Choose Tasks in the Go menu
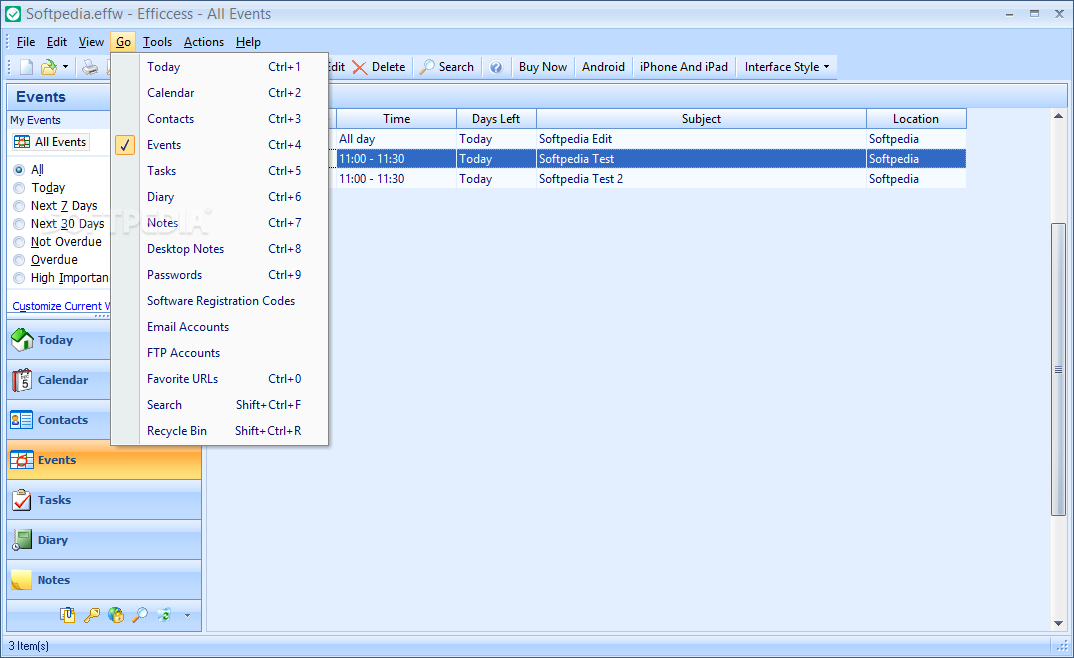This screenshot has width=1074, height=658. click(x=220, y=170)
